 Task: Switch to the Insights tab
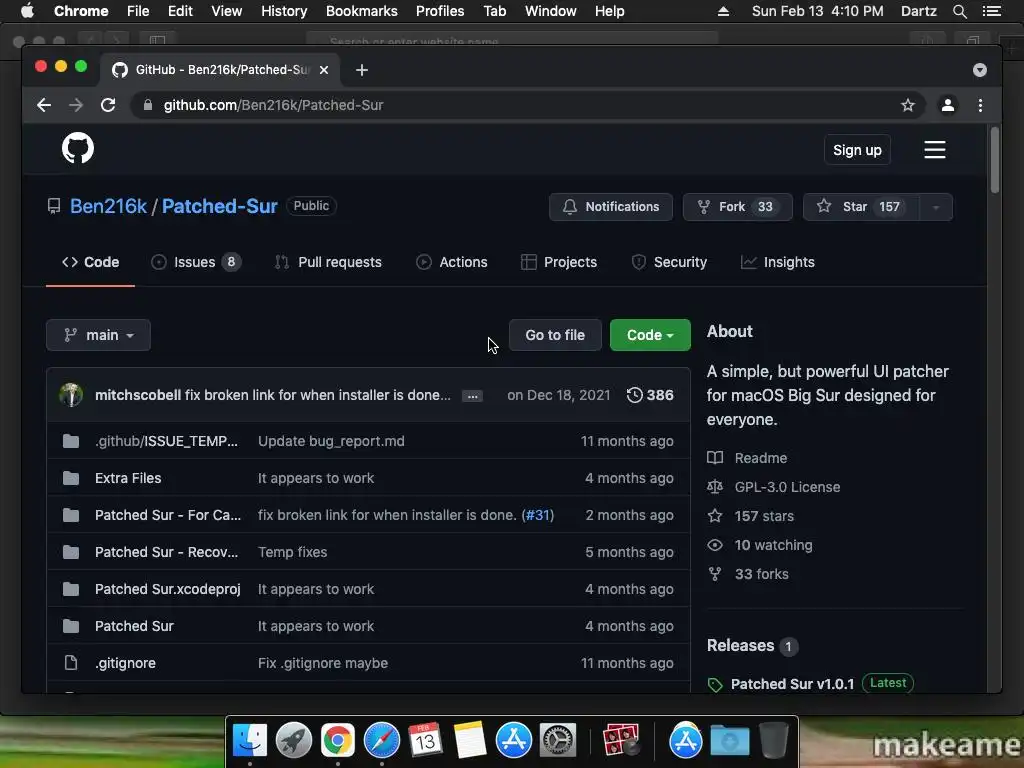[x=777, y=263]
